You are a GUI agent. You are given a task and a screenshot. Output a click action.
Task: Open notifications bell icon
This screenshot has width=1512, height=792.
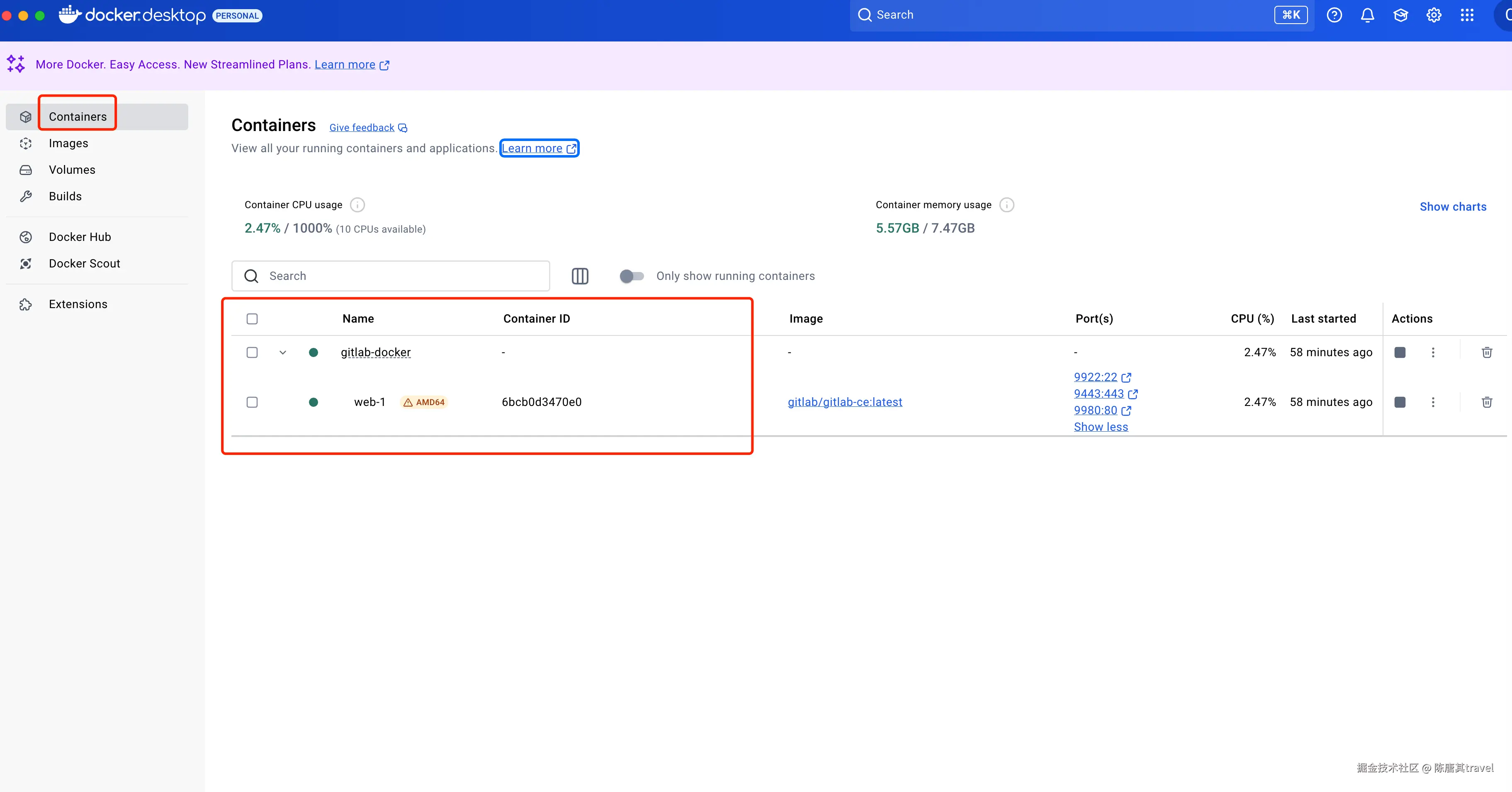pos(1368,15)
